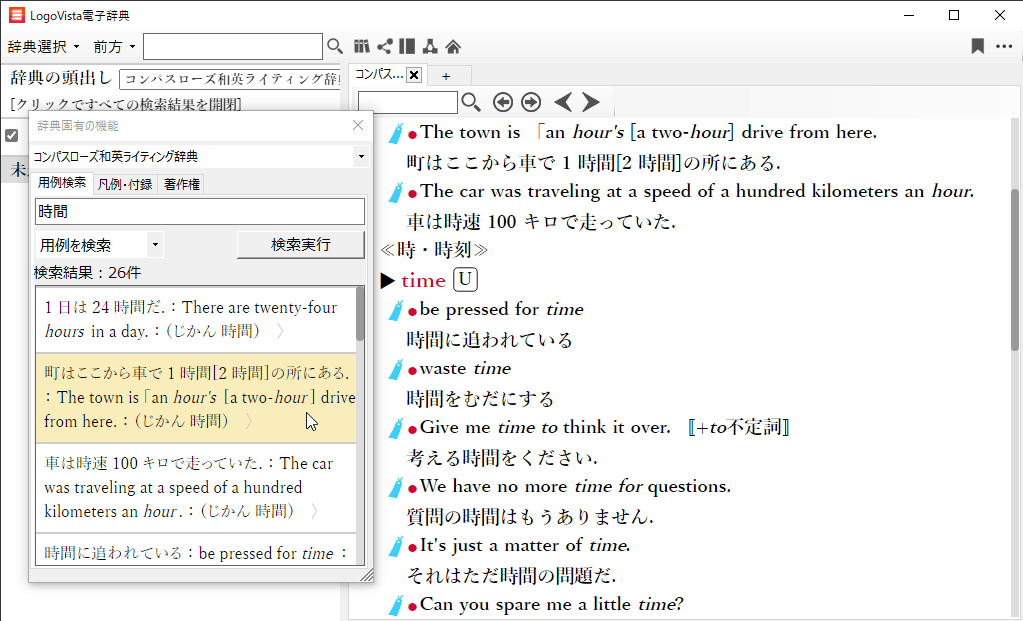Jump to next entry with right chevron
The image size is (1023, 621).
pyautogui.click(x=590, y=102)
